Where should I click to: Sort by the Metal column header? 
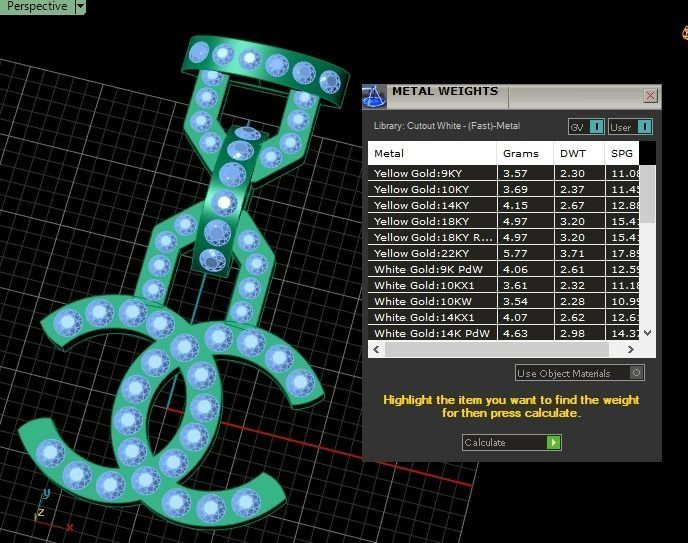point(432,153)
